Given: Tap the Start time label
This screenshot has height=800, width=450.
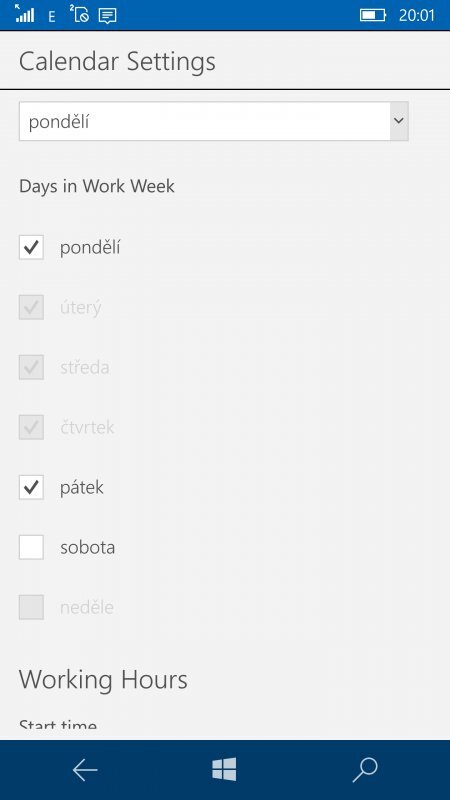Looking at the screenshot, I should (58, 725).
